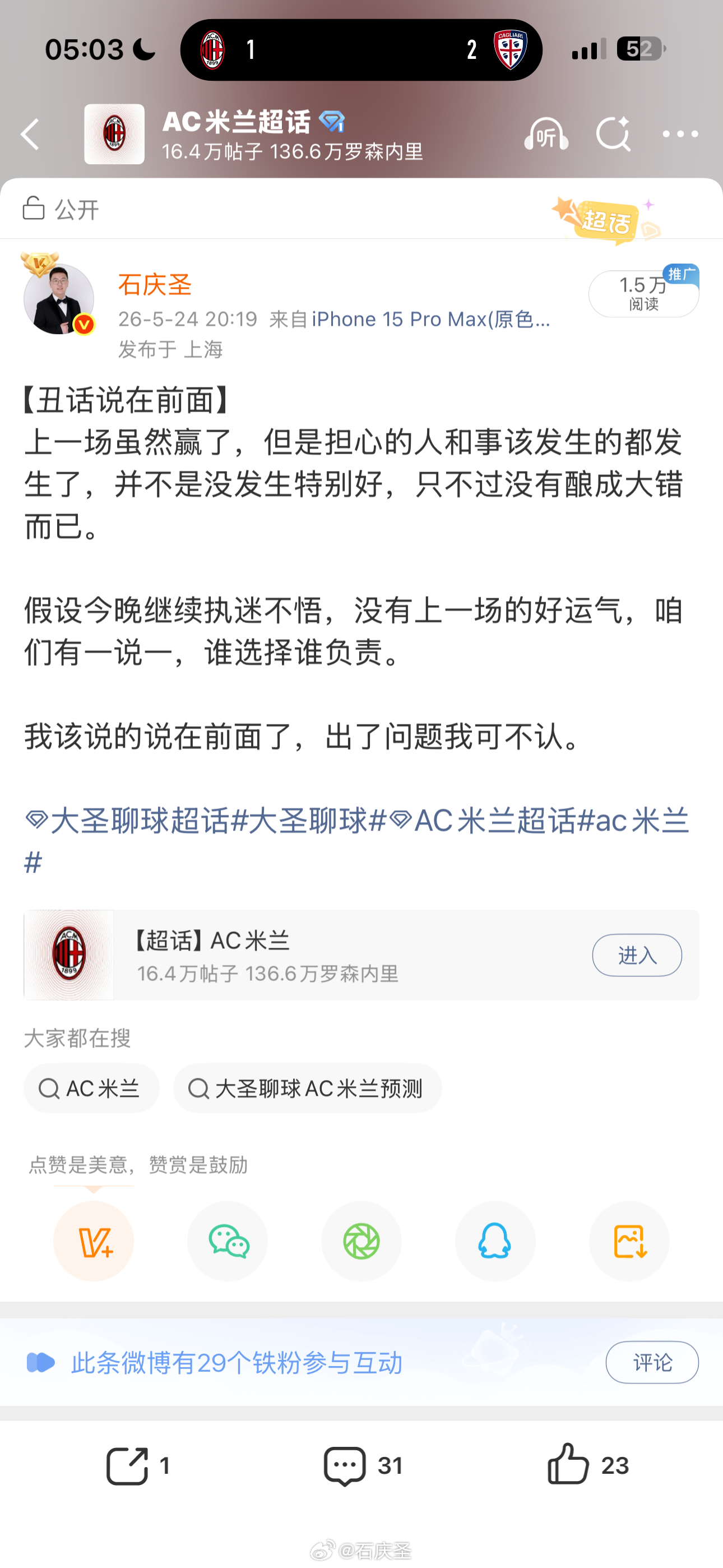The image size is (723, 1568).
Task: Open the comments with 31 replies
Action: 363,1465
